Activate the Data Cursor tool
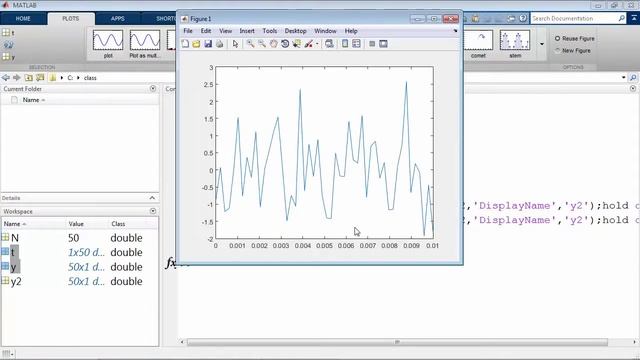The height and width of the screenshot is (360, 640). click(x=297, y=44)
